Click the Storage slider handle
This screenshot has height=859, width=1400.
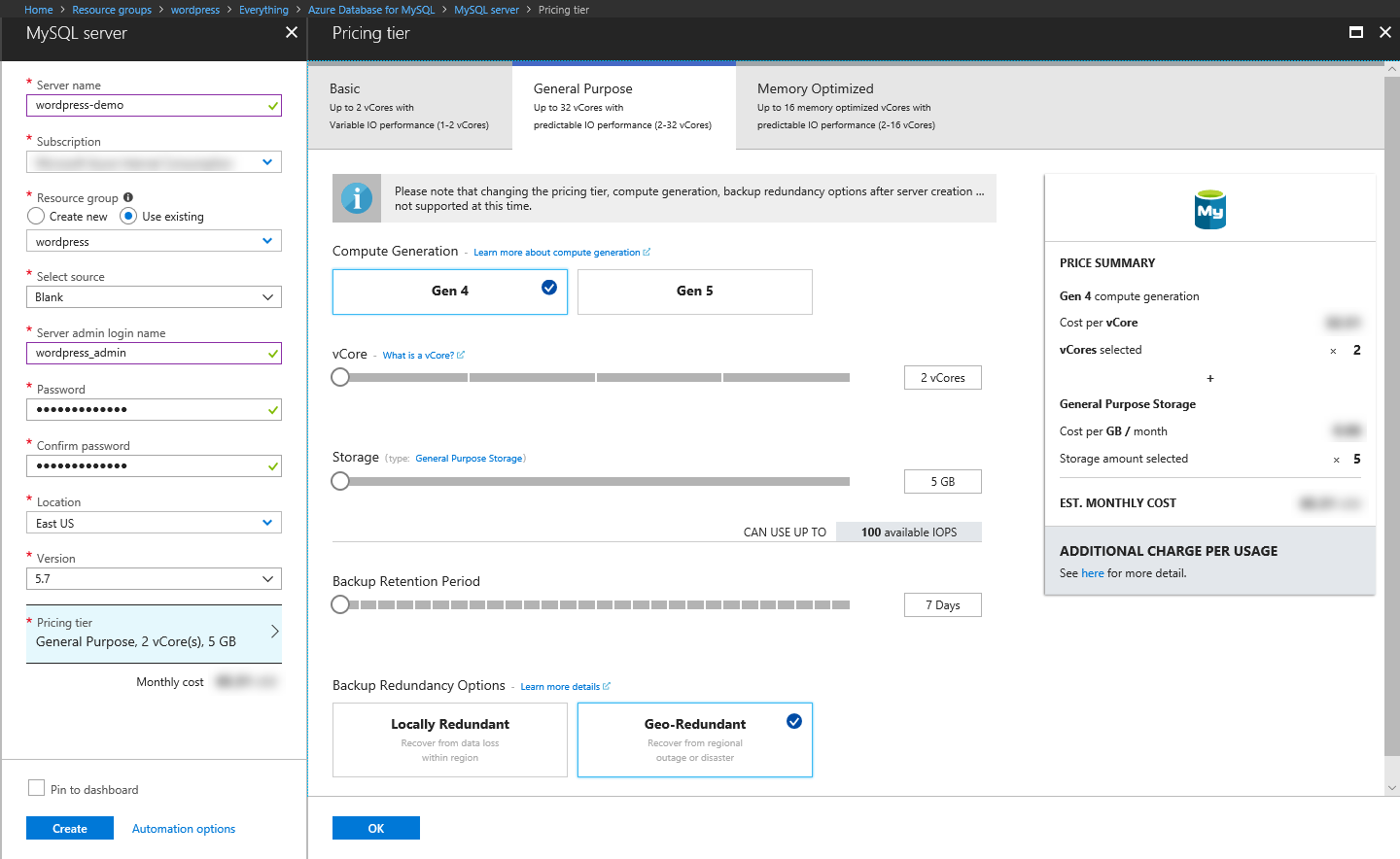[x=340, y=481]
